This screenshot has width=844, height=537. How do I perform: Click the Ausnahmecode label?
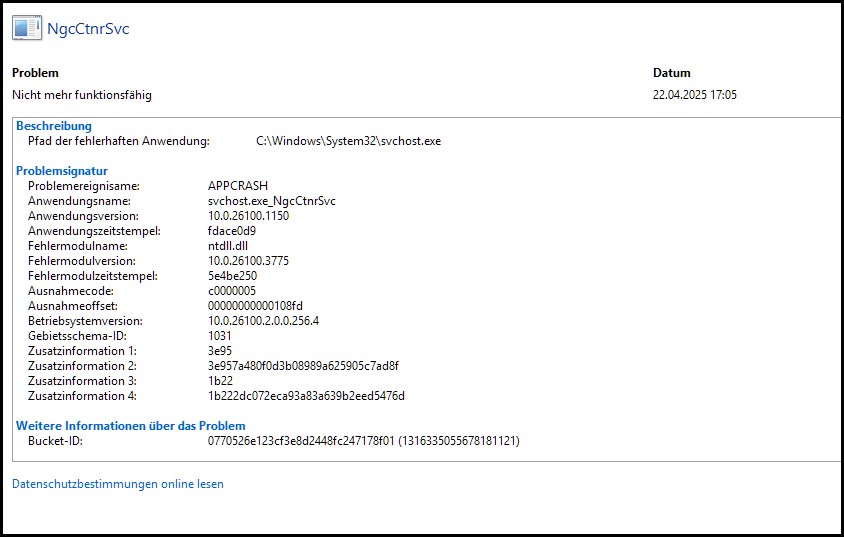point(71,291)
